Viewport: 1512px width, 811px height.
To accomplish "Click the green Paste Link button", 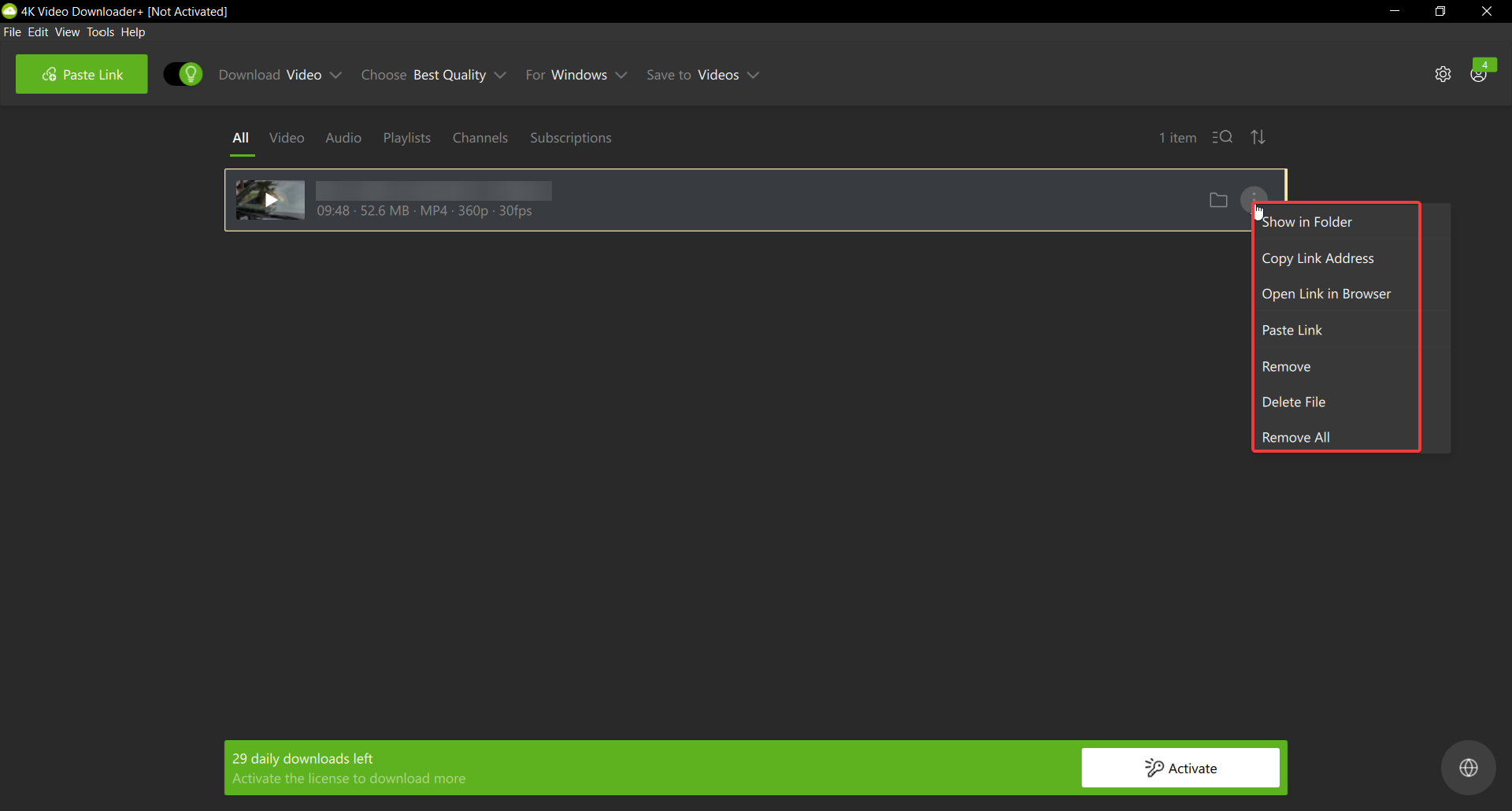I will pyautogui.click(x=82, y=74).
